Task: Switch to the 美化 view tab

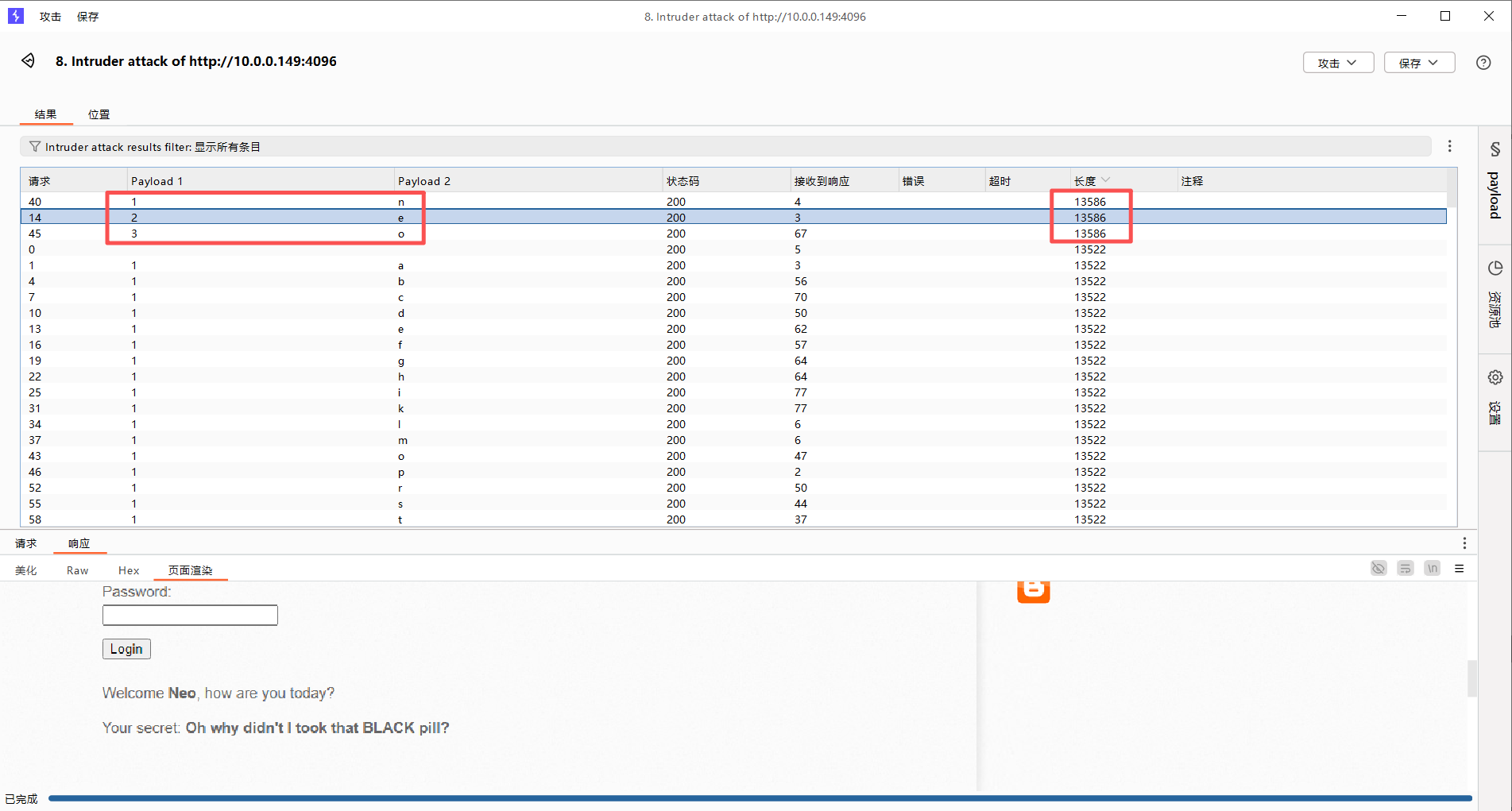Action: [x=26, y=570]
